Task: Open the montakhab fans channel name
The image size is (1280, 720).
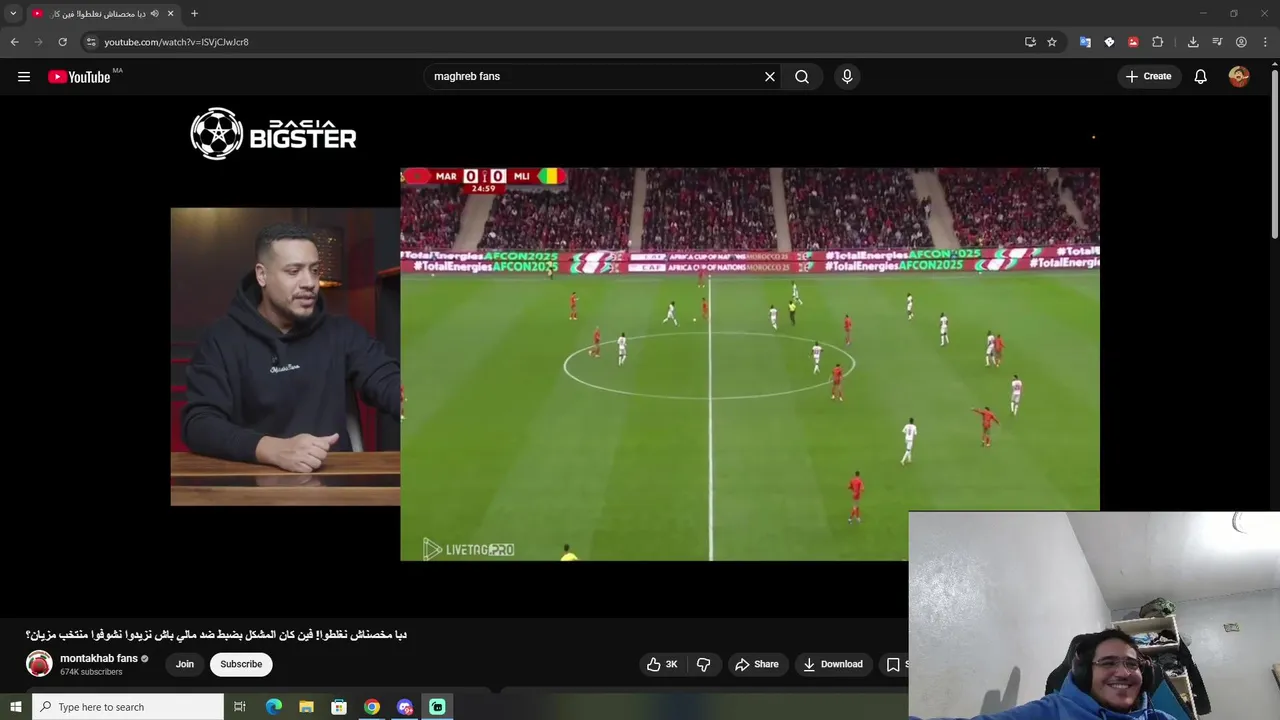Action: [x=99, y=658]
